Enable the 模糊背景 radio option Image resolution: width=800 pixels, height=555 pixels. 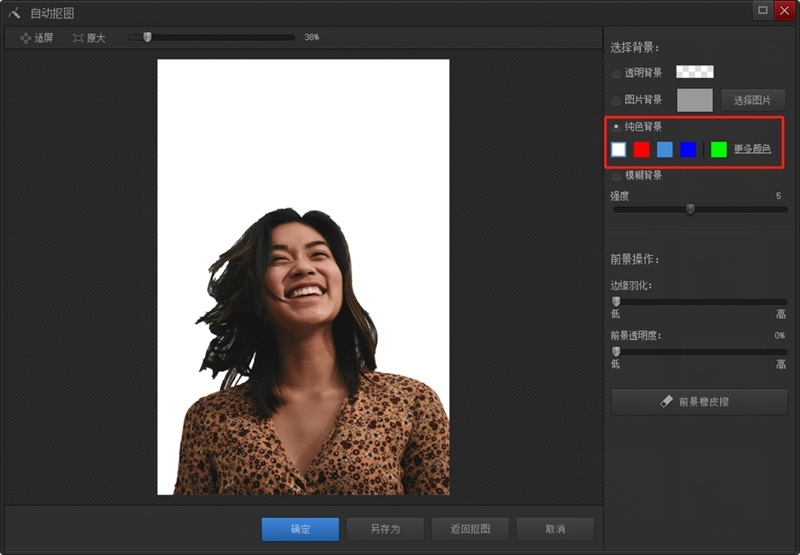point(616,176)
